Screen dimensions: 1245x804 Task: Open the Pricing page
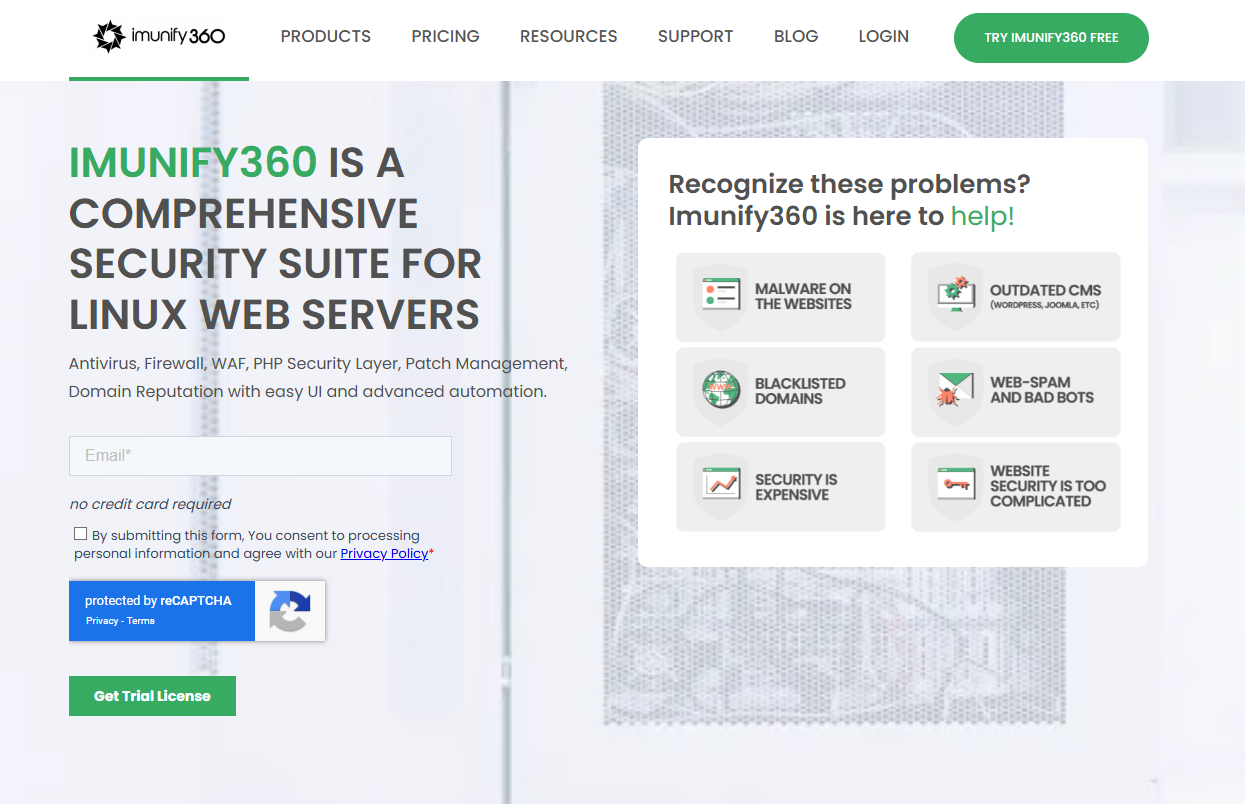(x=445, y=36)
